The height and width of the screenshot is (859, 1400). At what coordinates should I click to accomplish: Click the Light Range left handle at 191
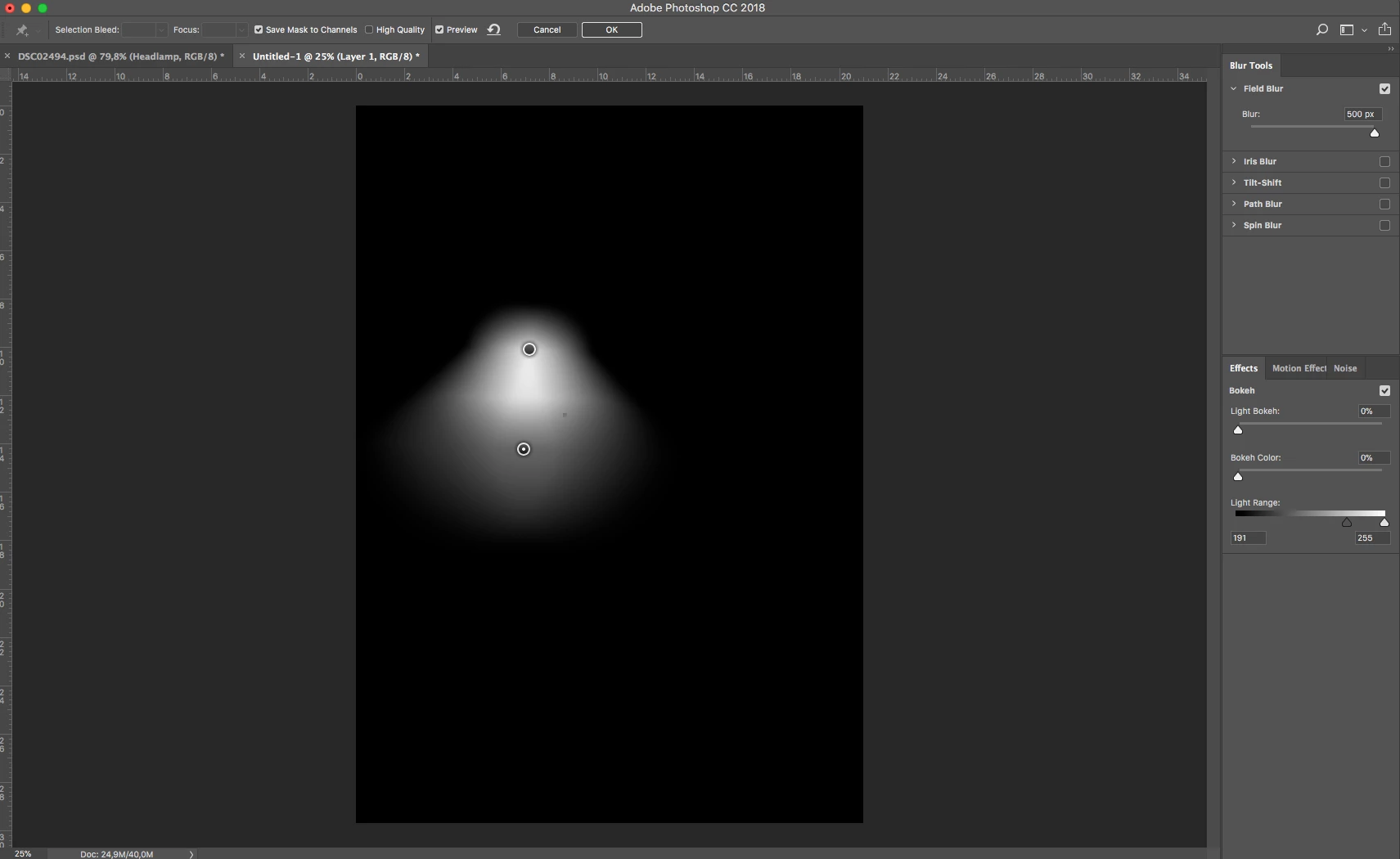(1347, 523)
